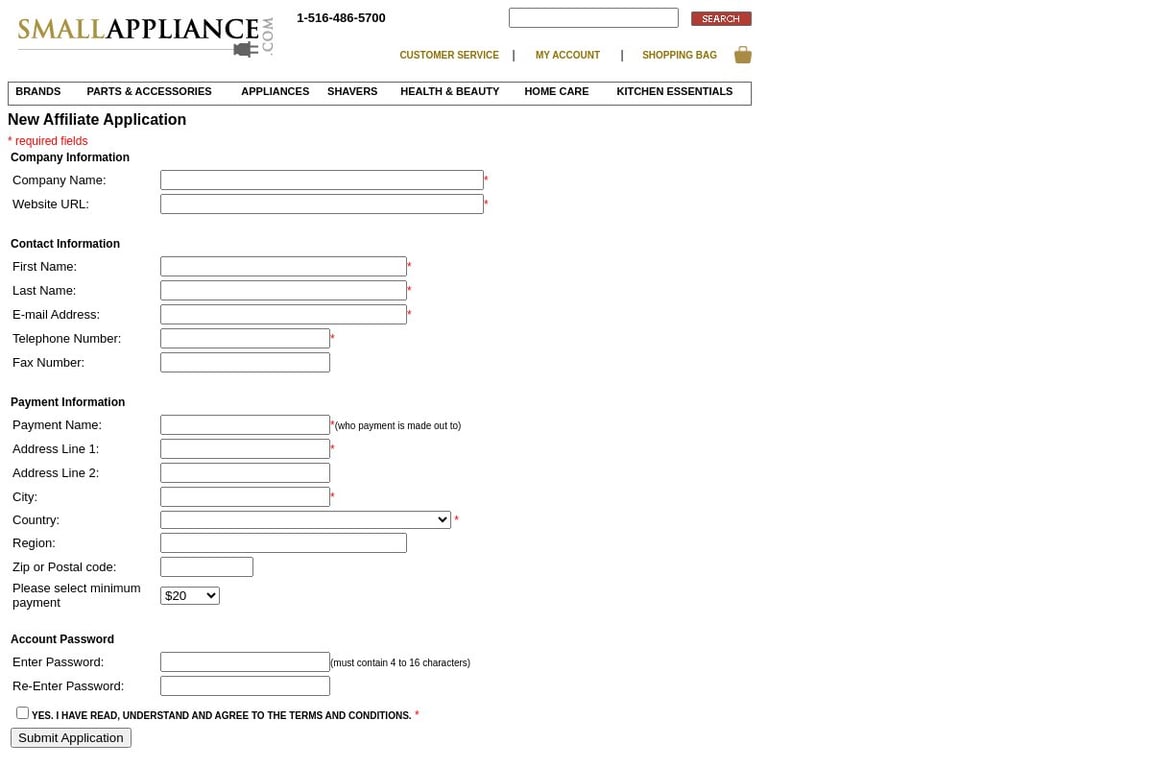Open the minimum payment $20 dropdown
Image resolution: width=1152 pixels, height=768 pixels.
pyautogui.click(x=190, y=595)
